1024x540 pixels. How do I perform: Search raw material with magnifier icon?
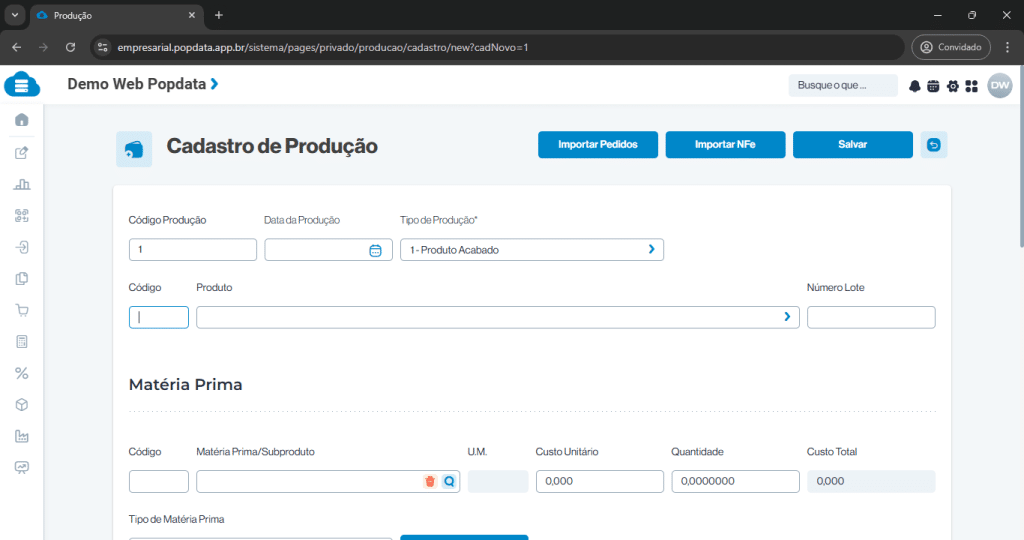coord(449,481)
